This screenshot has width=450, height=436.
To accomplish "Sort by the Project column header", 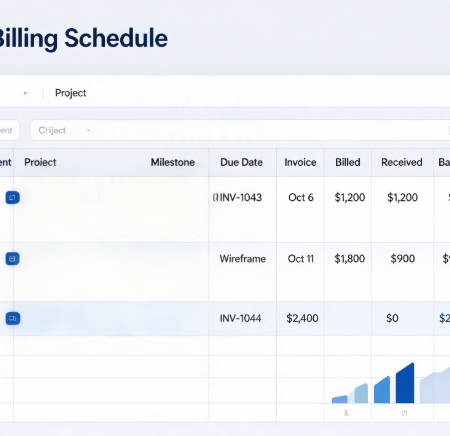I will point(40,162).
